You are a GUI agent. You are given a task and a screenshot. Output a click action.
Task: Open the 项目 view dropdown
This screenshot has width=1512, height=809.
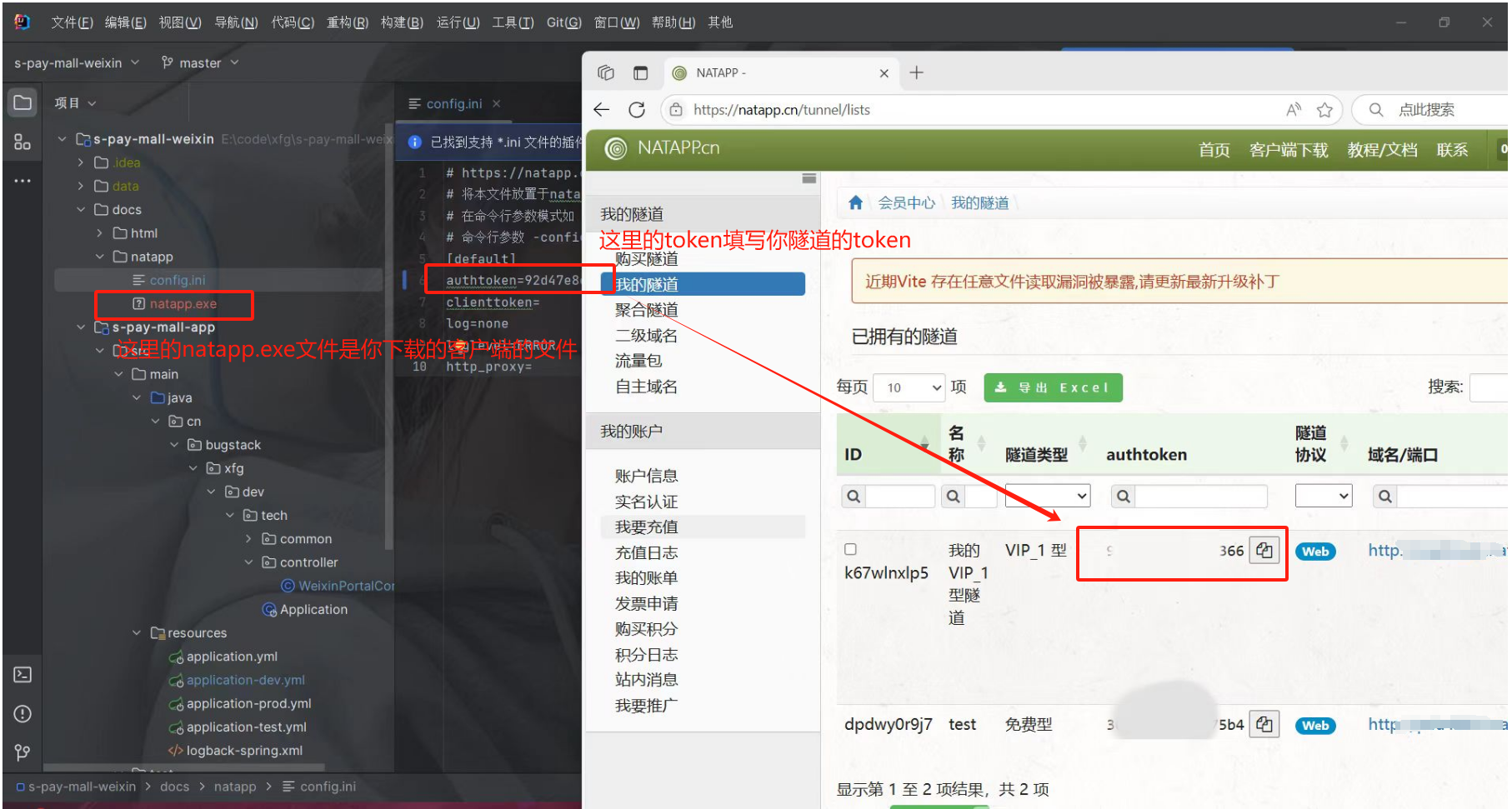point(75,102)
